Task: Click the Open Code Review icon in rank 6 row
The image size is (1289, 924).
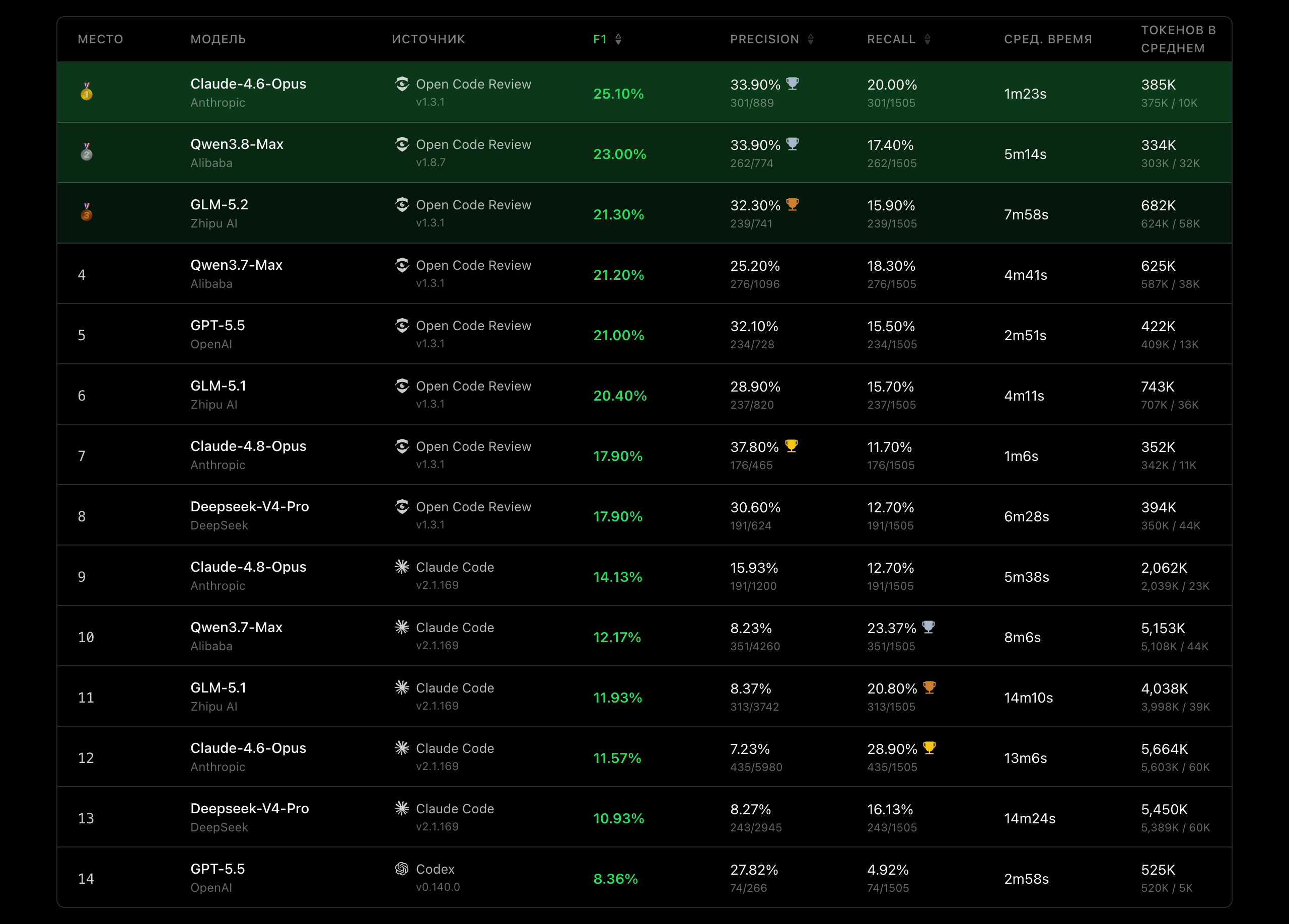Action: point(402,386)
